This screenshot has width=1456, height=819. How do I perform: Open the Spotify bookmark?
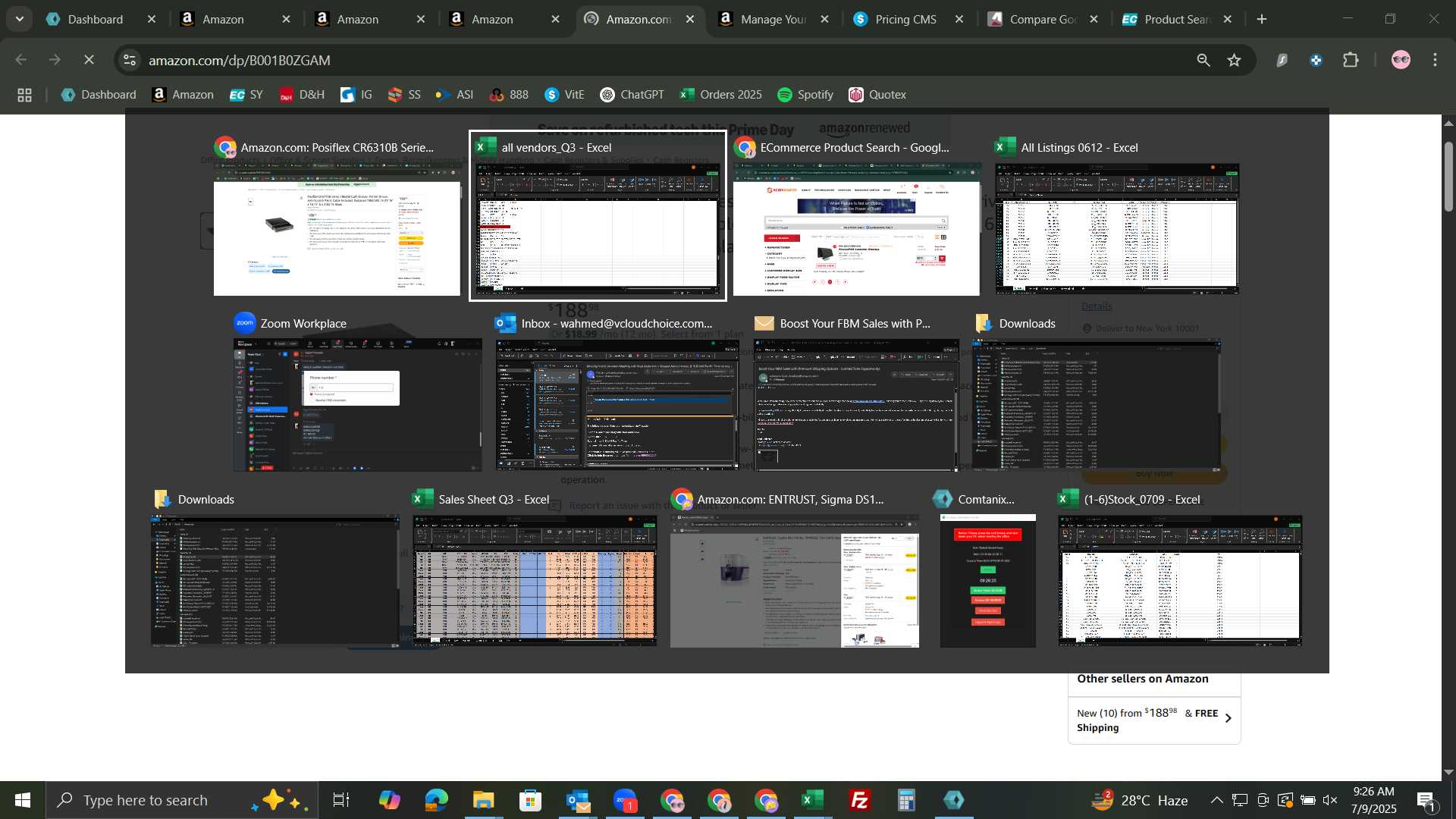coord(805,95)
